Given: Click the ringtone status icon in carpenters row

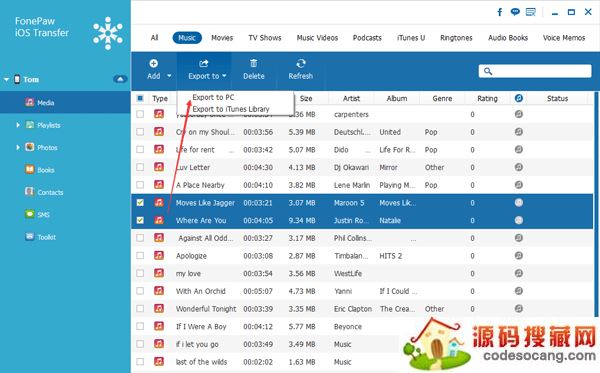Looking at the screenshot, I should coord(518,114).
